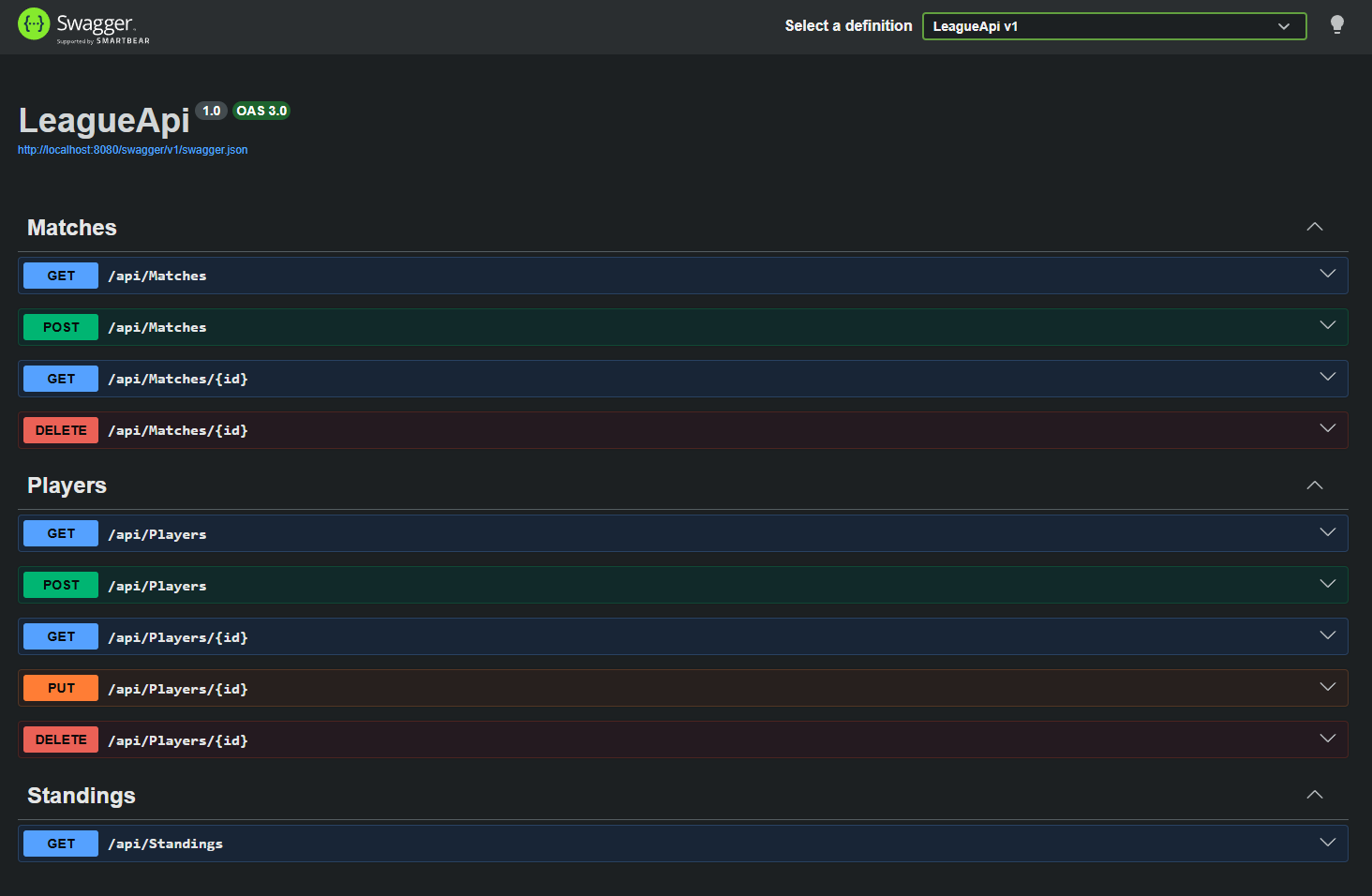
Task: Click /api/Players/{id} path in DELETE row
Action: click(178, 740)
